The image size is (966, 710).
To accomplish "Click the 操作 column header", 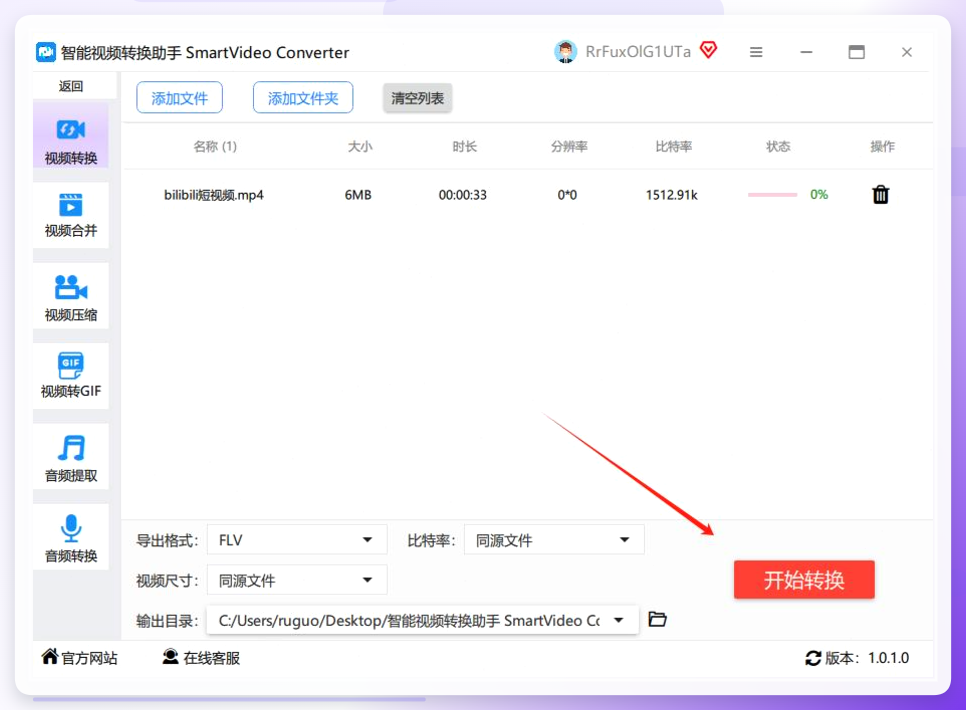I will tap(882, 146).
